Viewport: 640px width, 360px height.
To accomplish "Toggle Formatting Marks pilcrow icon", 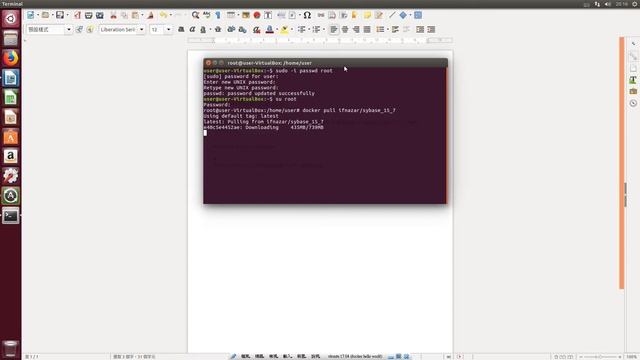I will tap(218, 15).
